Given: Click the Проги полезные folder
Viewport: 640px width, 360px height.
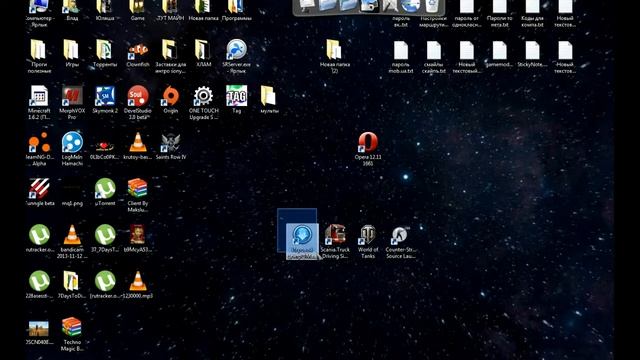Looking at the screenshot, I should click(x=38, y=50).
